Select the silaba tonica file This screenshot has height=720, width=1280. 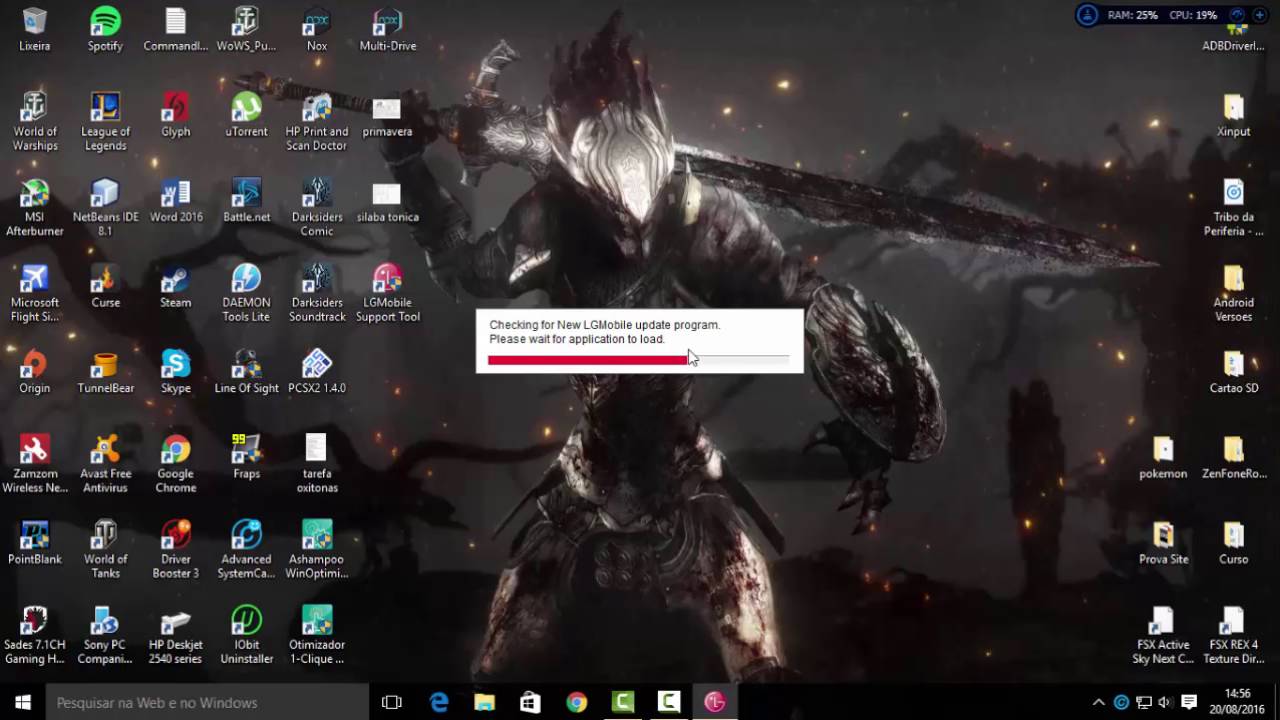[388, 201]
